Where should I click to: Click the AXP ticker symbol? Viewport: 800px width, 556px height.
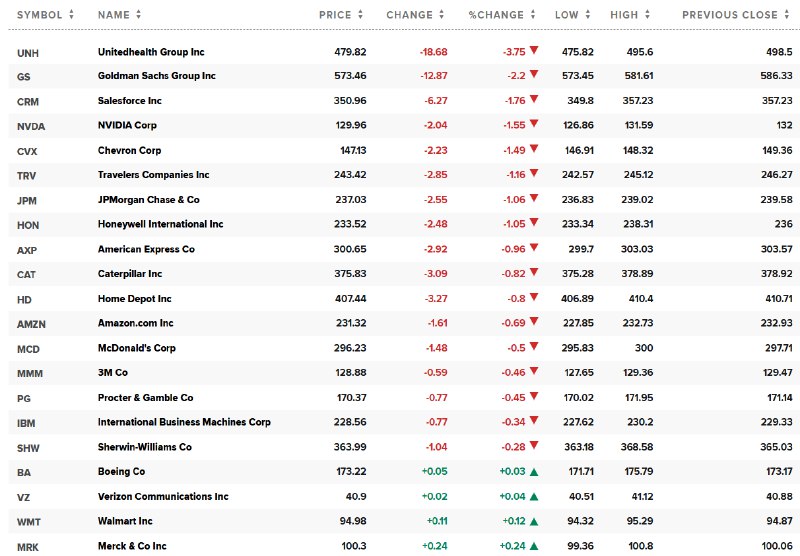pos(27,250)
